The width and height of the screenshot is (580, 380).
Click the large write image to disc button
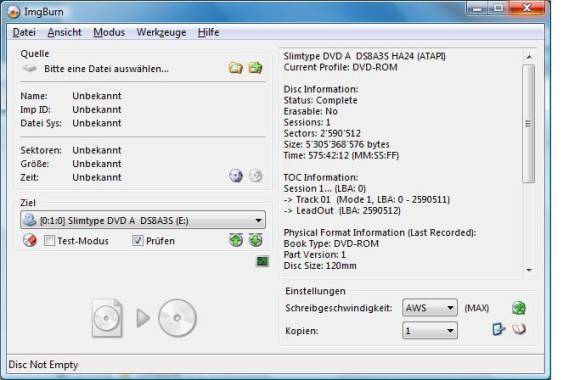coord(144,318)
